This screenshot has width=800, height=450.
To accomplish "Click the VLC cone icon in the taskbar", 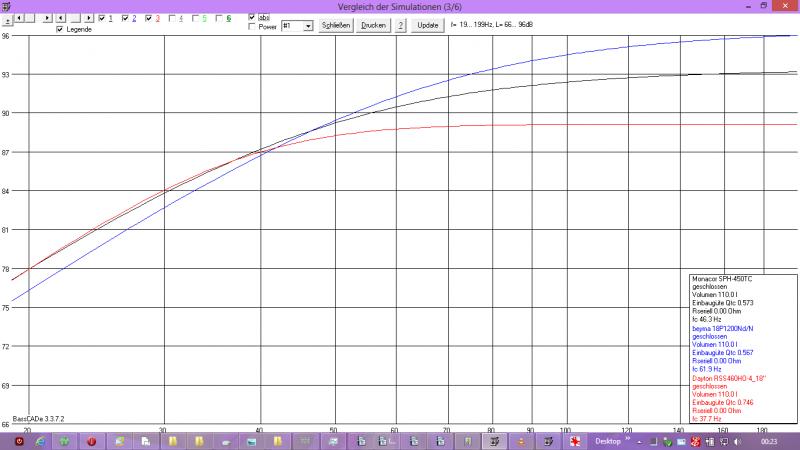I will 521,441.
